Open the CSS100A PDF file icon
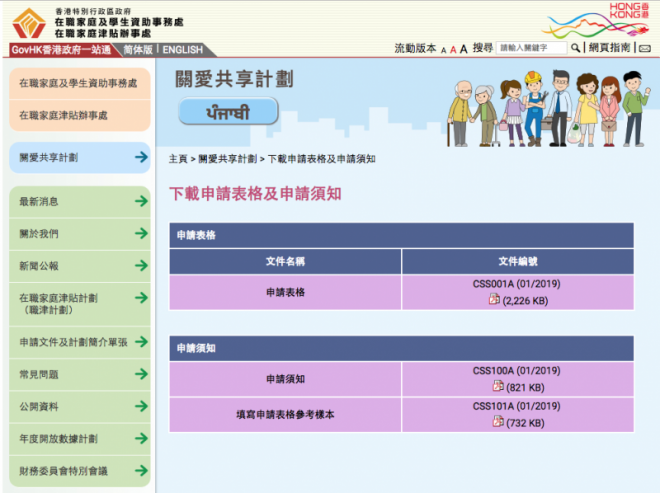The height and width of the screenshot is (493, 660). point(497,386)
